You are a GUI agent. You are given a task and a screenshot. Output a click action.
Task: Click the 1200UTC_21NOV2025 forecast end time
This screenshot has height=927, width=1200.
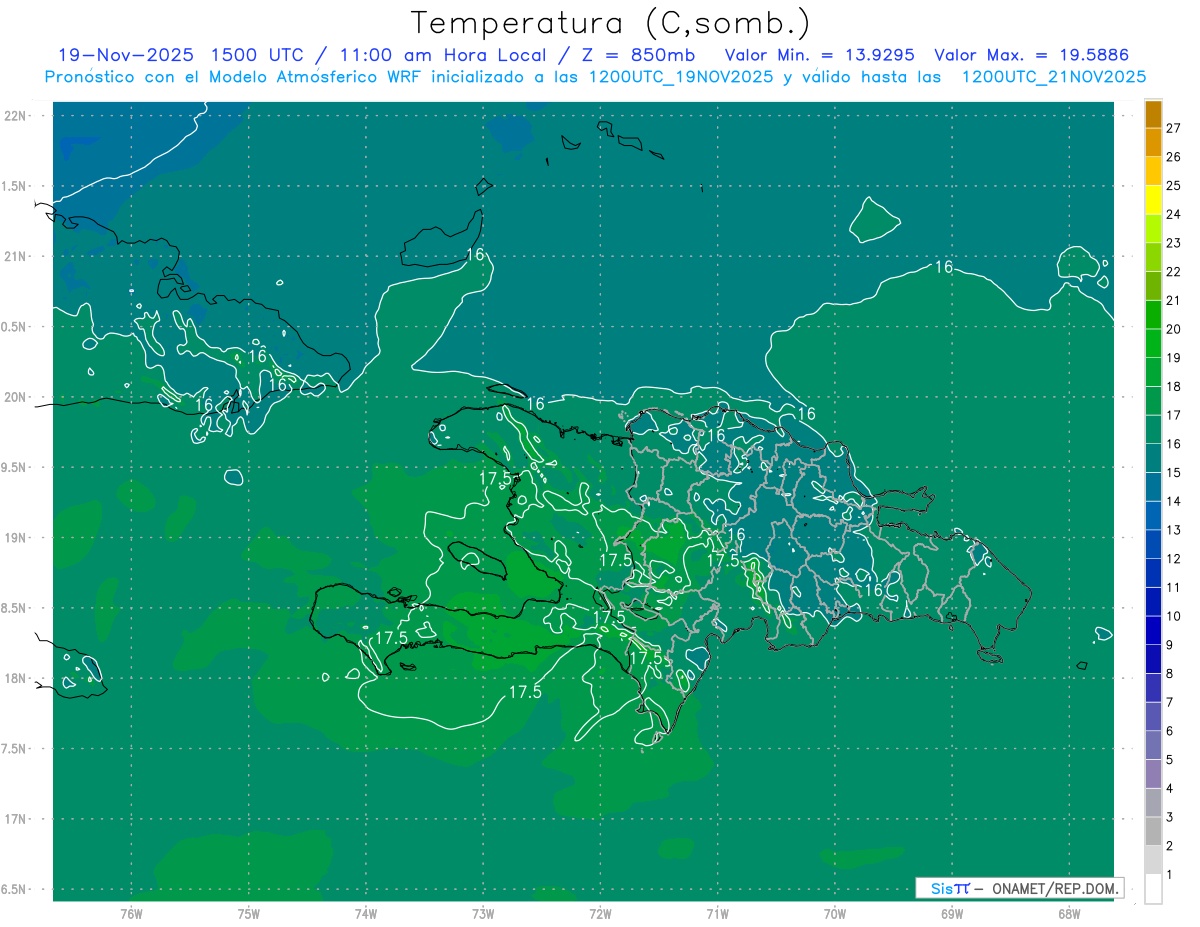point(1053,77)
